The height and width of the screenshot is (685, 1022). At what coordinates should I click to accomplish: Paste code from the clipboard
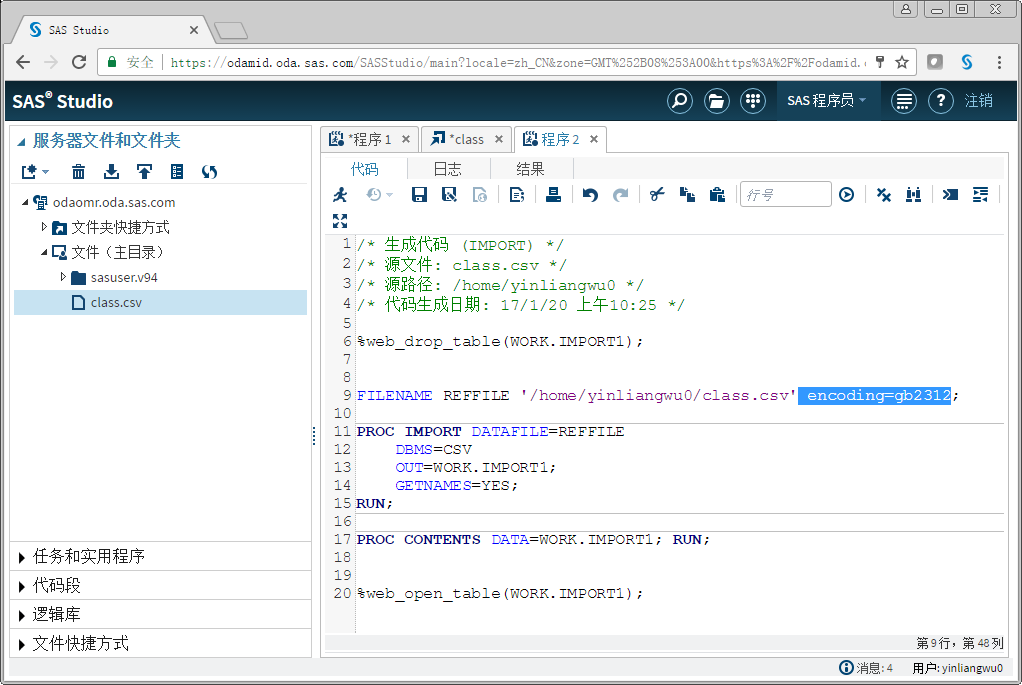click(x=717, y=194)
